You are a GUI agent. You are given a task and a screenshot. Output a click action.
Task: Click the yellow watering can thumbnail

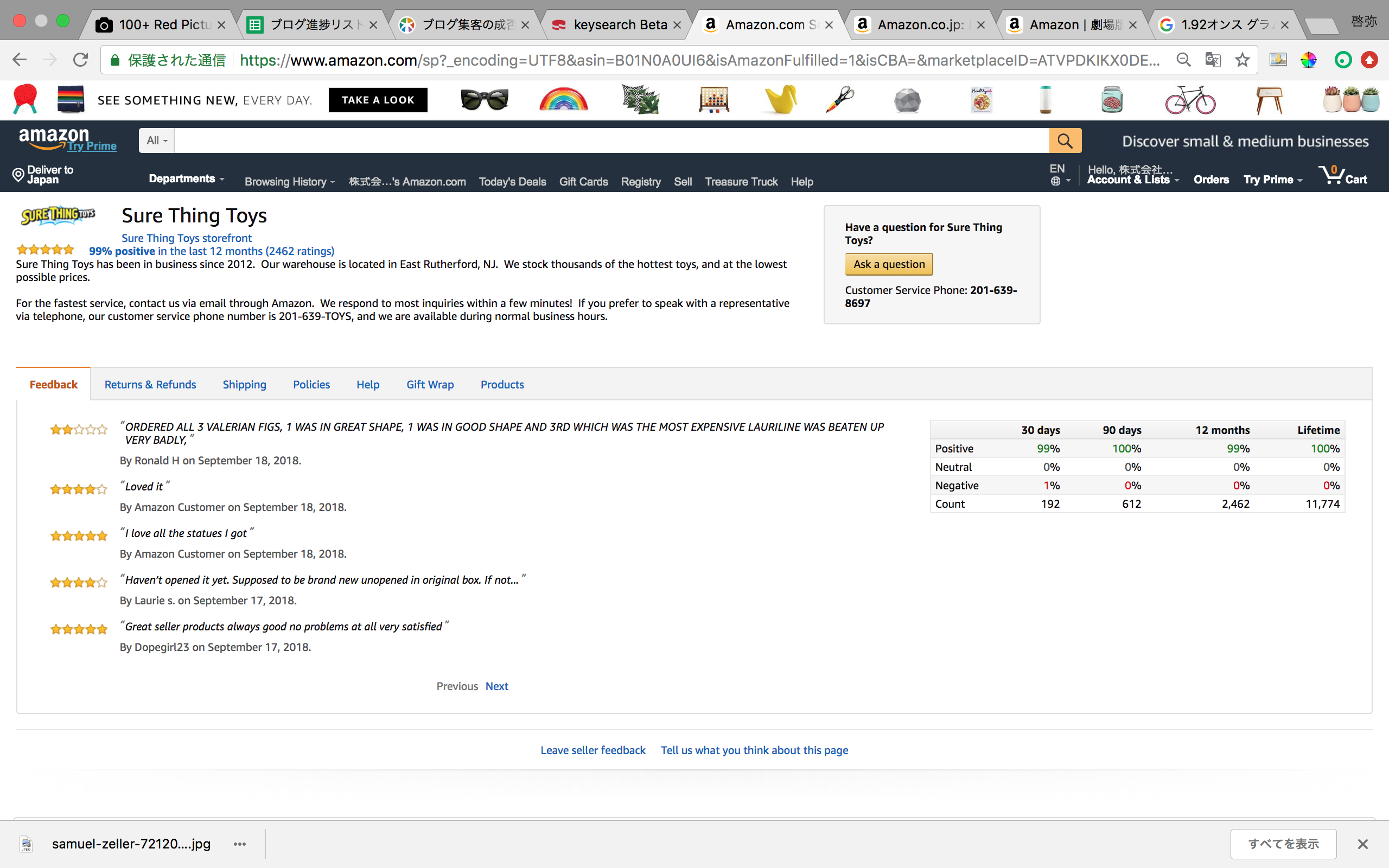[x=781, y=100]
